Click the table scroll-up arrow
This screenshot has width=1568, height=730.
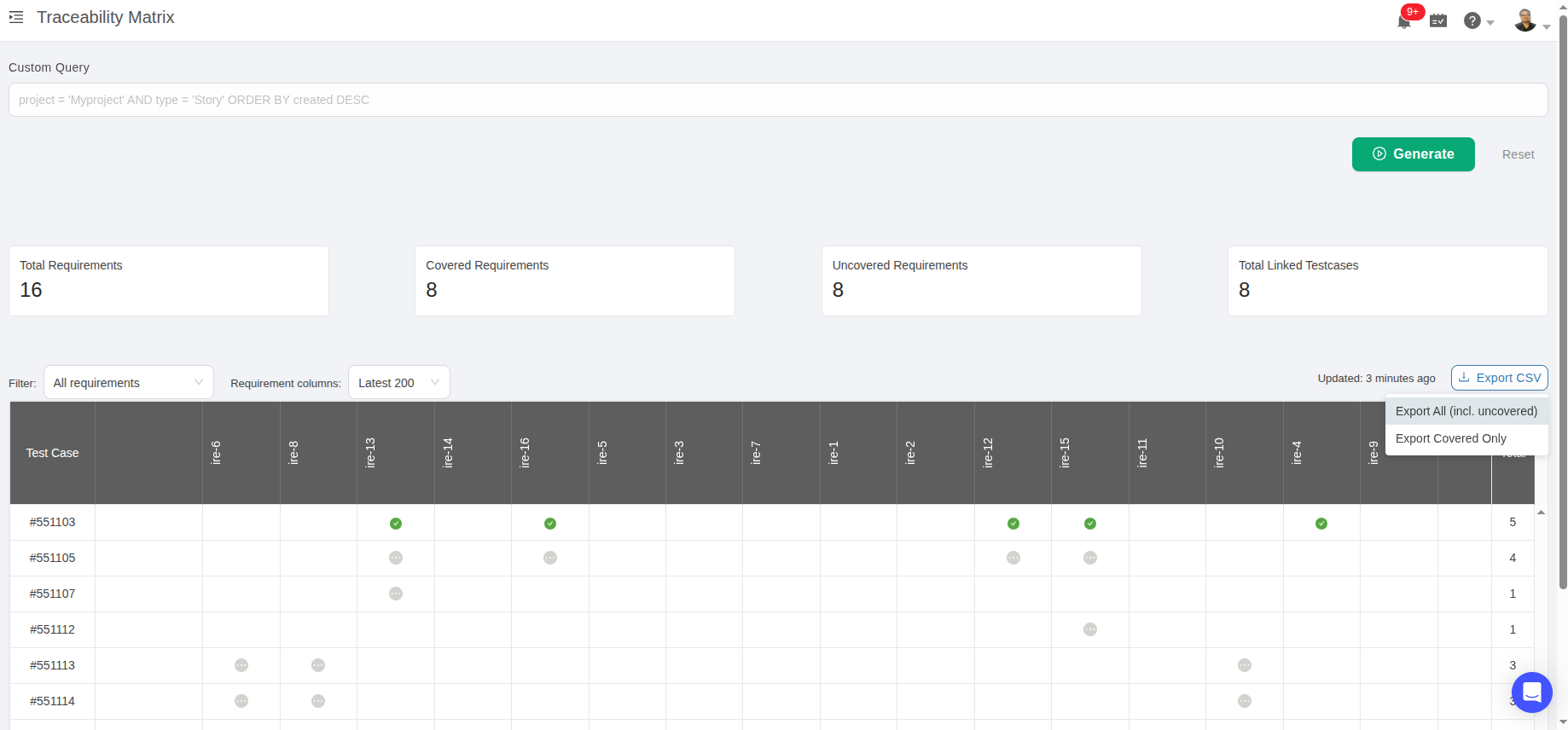1541,513
